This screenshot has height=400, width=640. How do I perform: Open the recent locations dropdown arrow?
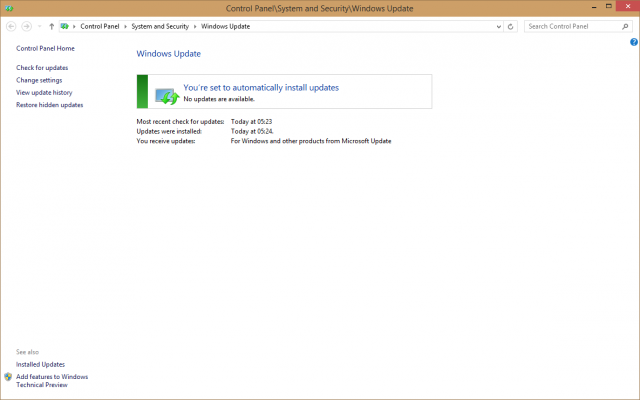(40, 27)
